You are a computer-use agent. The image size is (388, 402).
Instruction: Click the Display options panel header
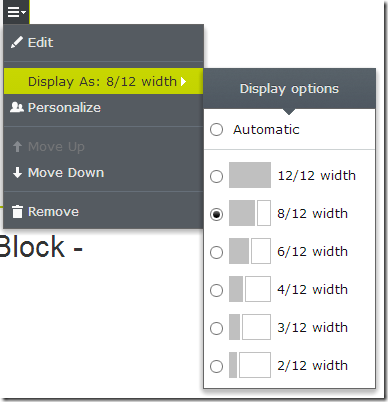click(289, 89)
